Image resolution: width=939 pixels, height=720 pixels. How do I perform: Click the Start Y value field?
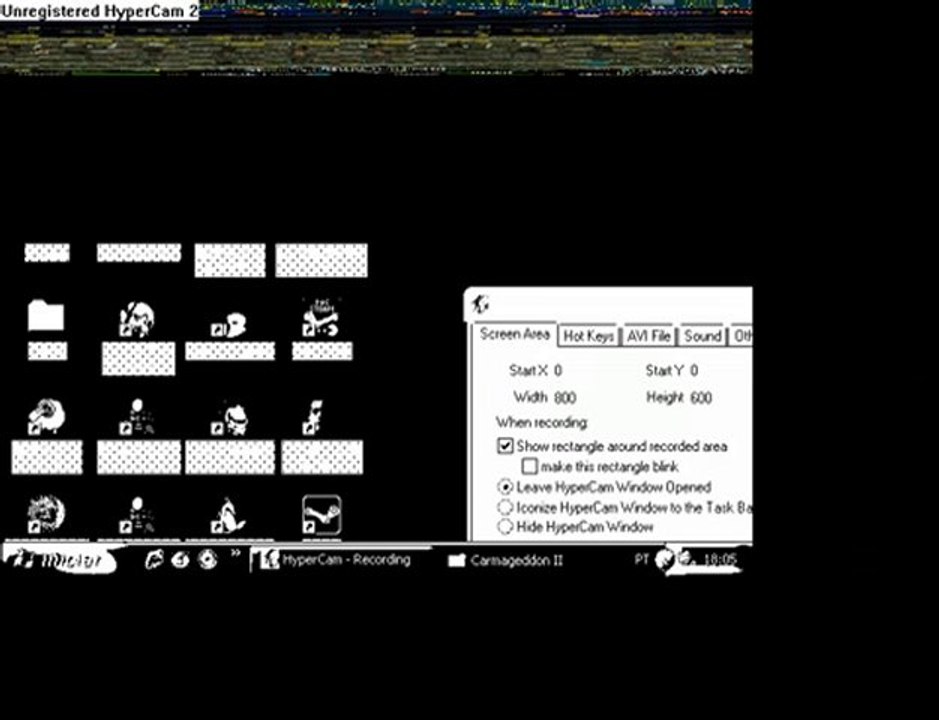point(693,371)
